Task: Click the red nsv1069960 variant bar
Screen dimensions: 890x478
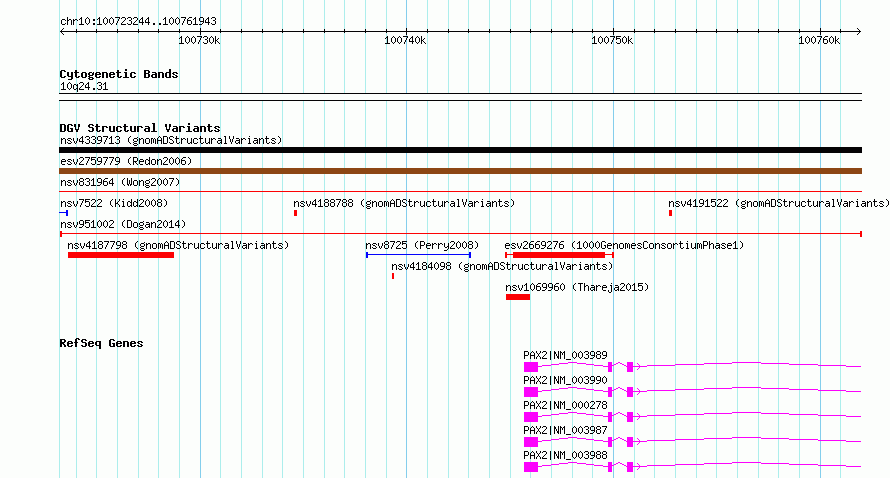Action: (x=518, y=297)
